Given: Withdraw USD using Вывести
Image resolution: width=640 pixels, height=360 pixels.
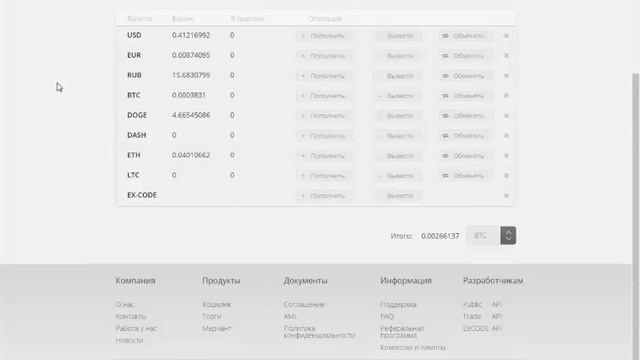Looking at the screenshot, I should 397,36.
